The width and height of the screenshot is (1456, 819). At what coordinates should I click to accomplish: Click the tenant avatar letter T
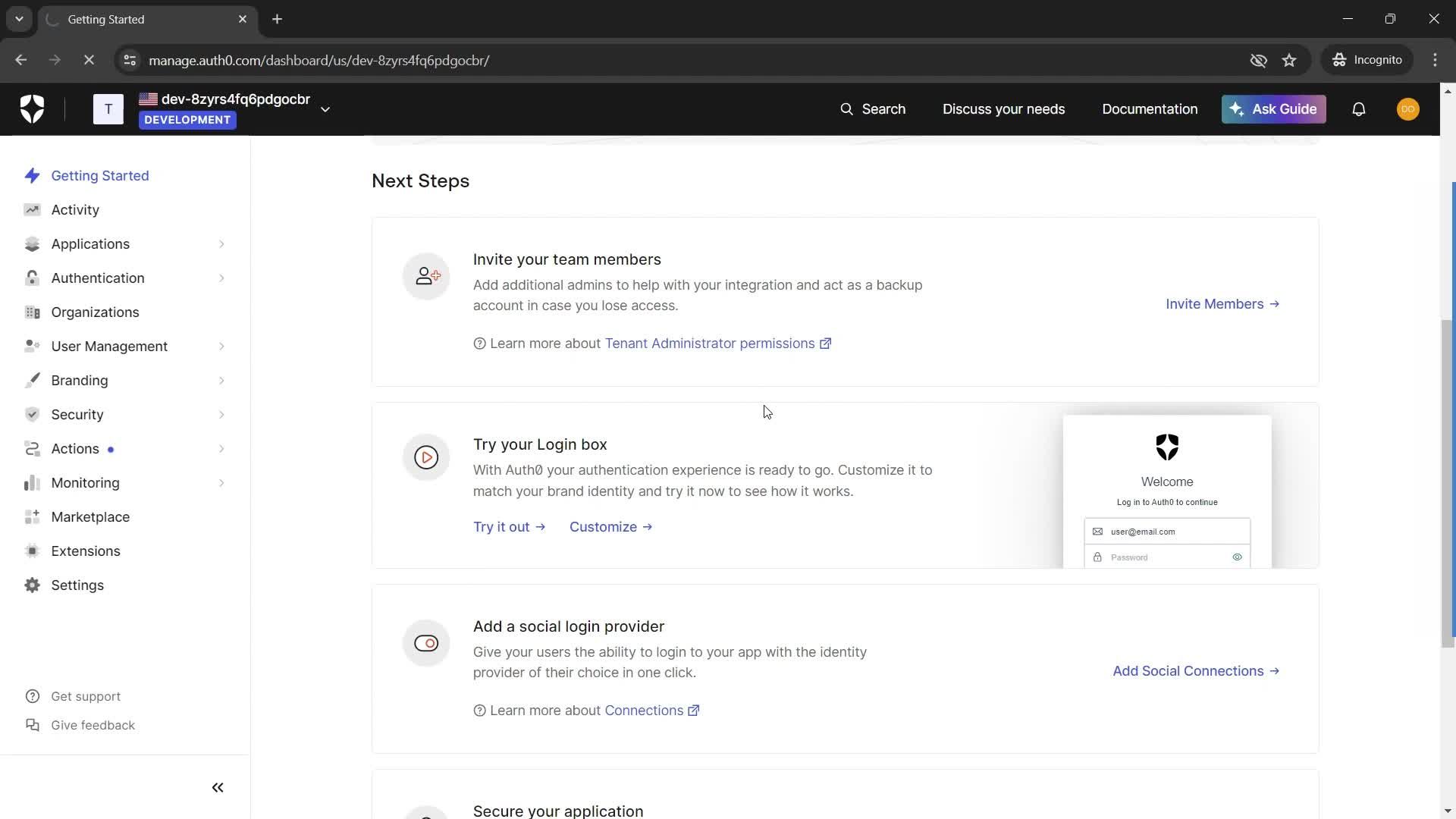108,109
